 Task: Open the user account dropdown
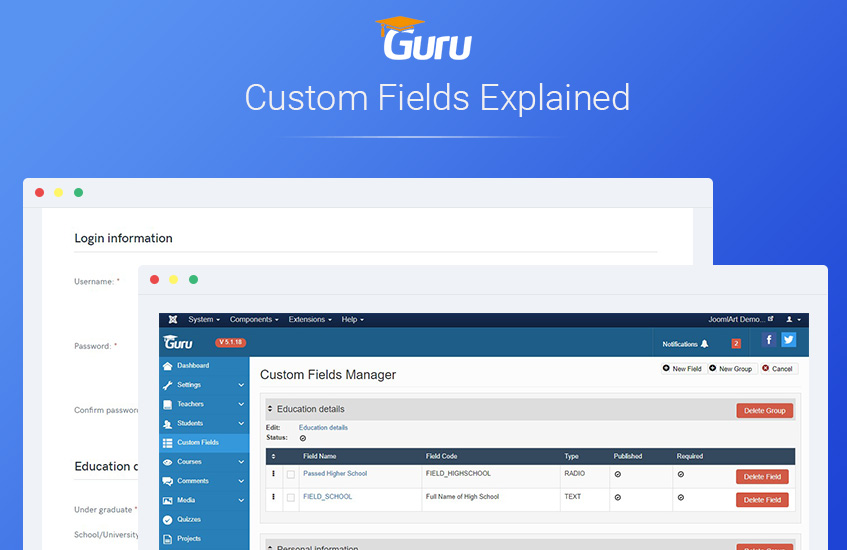click(x=793, y=320)
